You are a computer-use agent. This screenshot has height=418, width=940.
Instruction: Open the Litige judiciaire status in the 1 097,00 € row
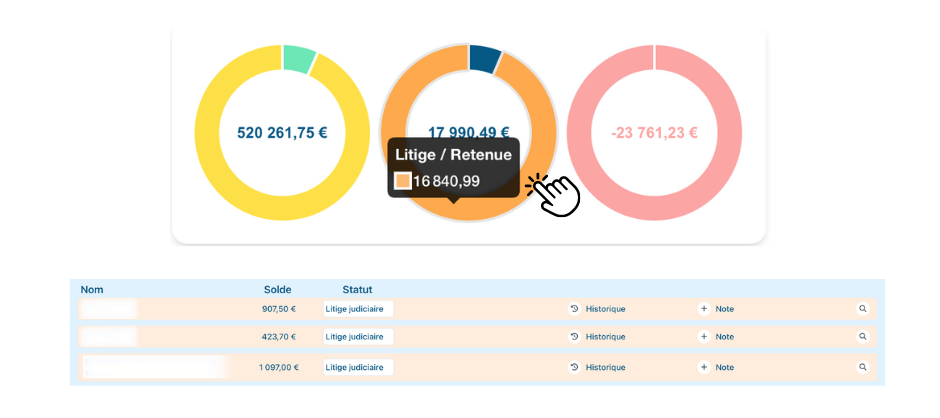(x=358, y=367)
